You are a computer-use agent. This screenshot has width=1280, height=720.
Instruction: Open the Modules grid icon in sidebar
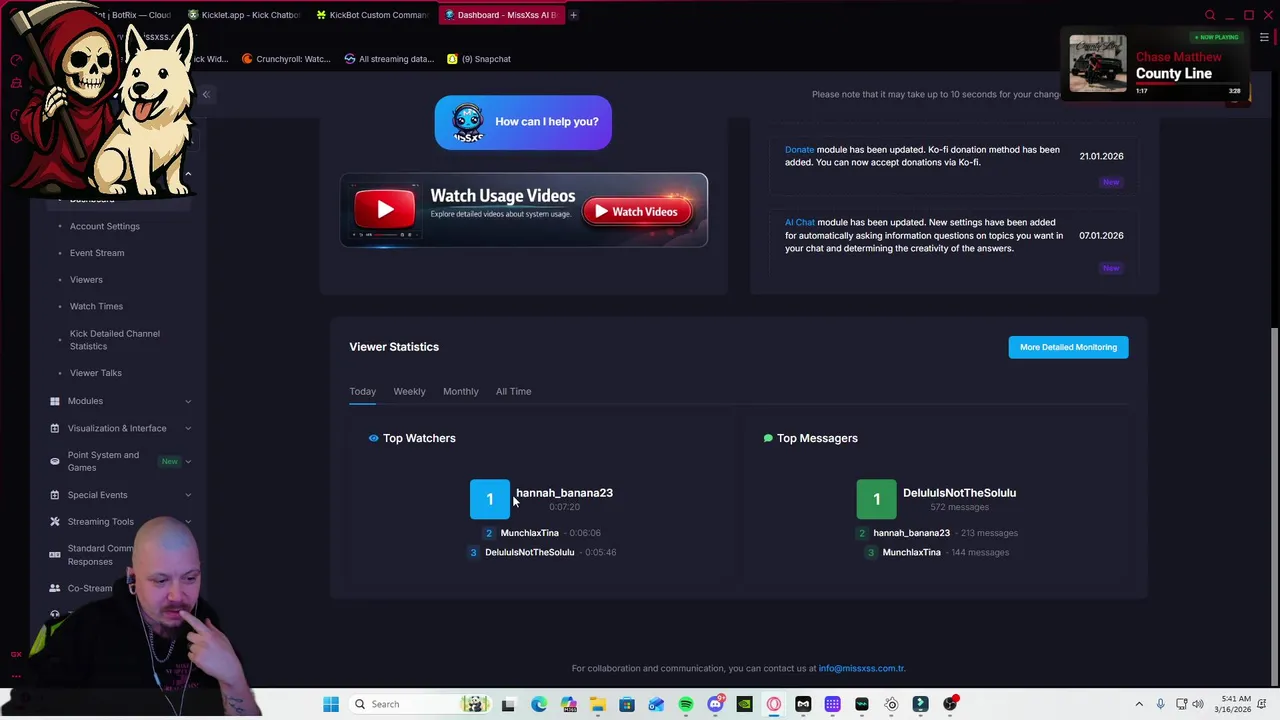(55, 401)
